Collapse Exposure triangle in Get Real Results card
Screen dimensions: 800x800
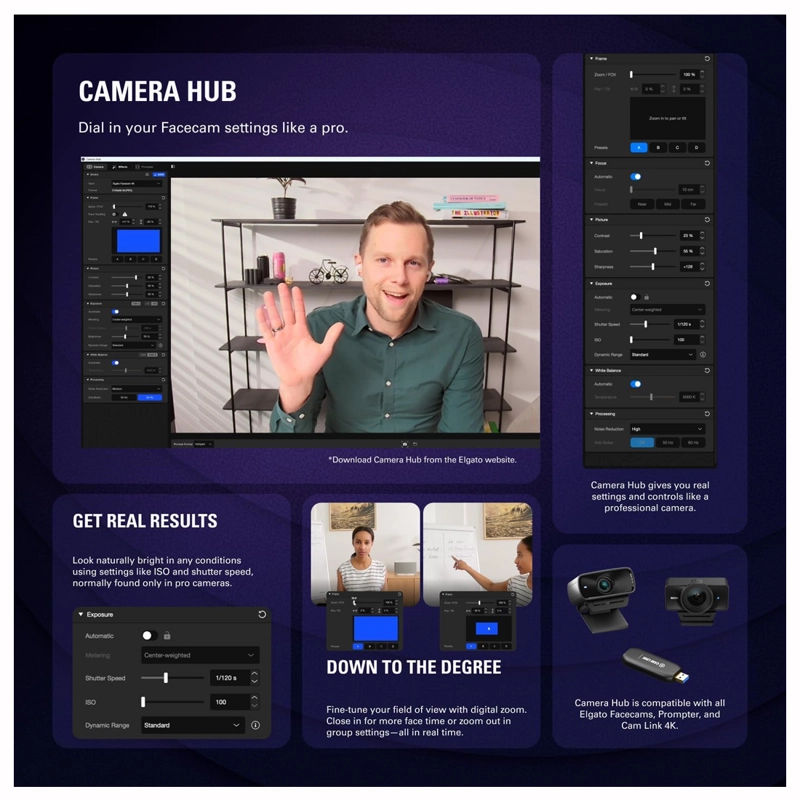(x=81, y=614)
